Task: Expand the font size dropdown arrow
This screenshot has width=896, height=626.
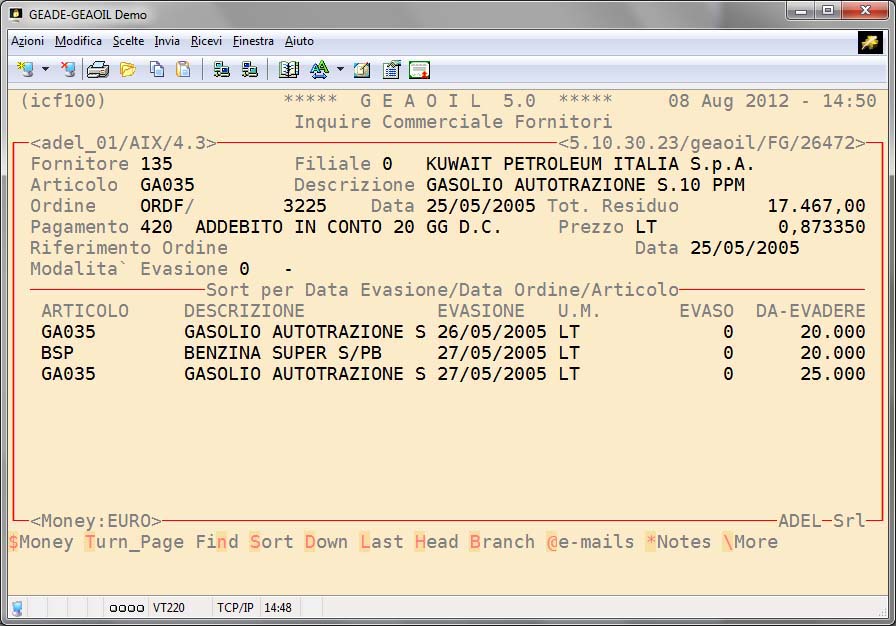Action: [x=340, y=69]
